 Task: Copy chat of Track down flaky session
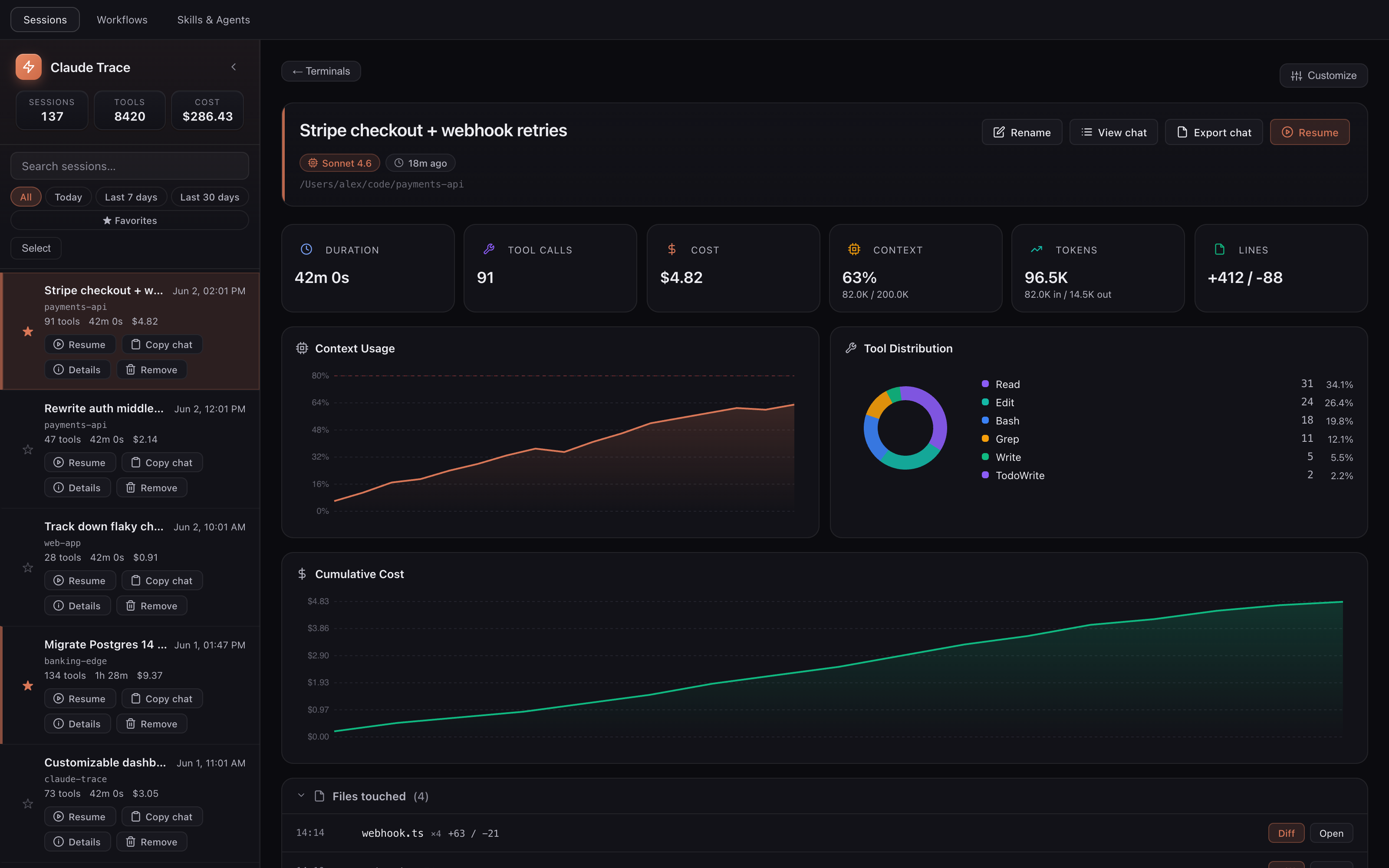[x=162, y=580]
